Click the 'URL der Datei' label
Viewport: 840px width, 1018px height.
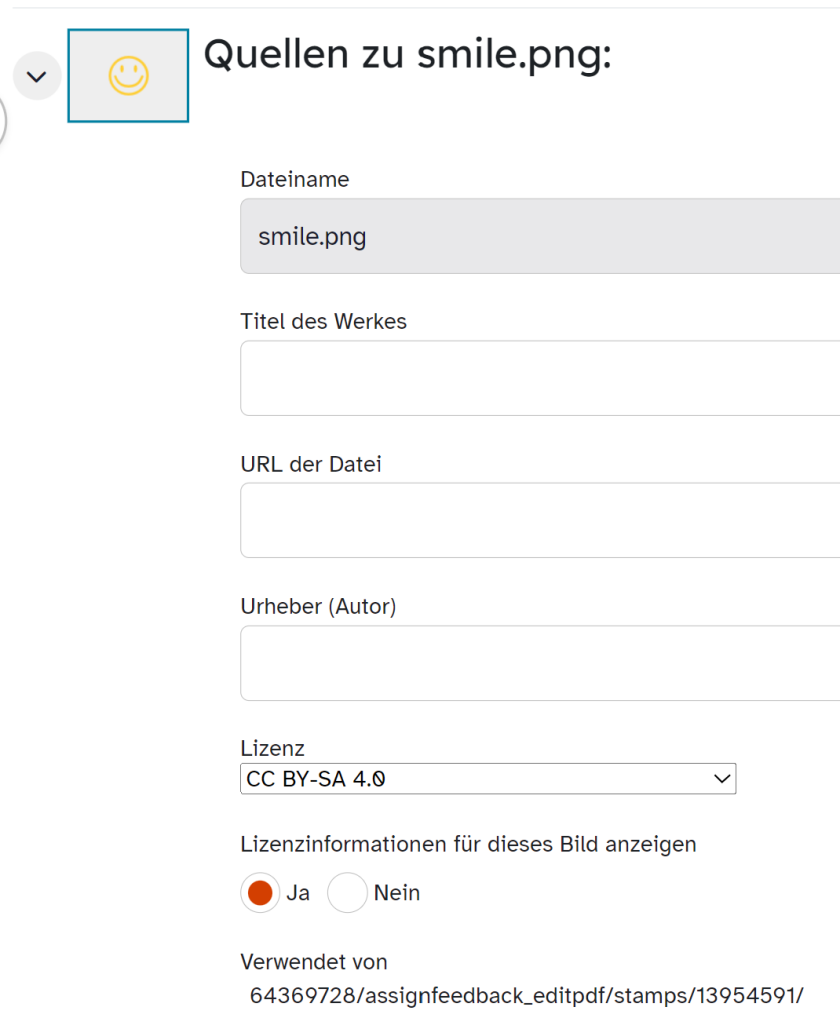[x=311, y=464]
